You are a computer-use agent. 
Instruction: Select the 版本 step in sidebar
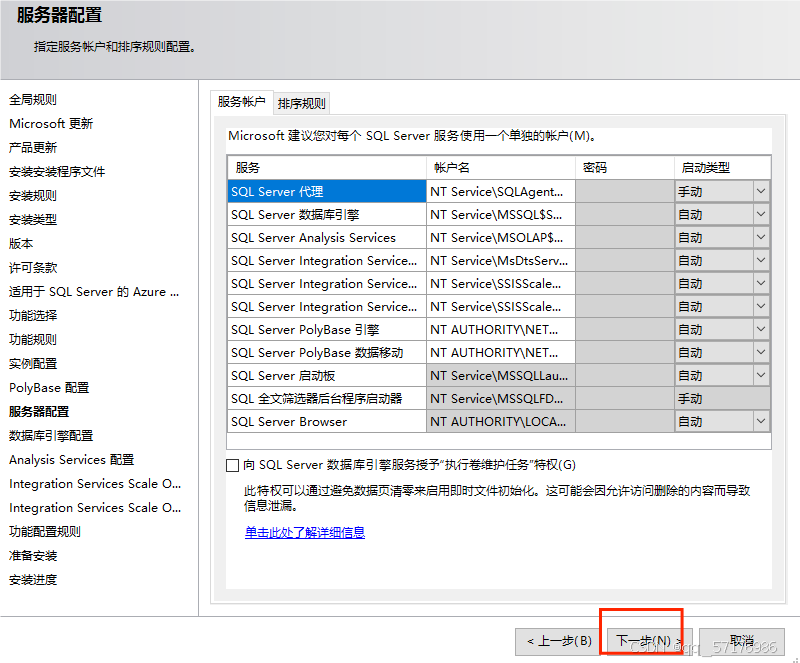[21, 243]
